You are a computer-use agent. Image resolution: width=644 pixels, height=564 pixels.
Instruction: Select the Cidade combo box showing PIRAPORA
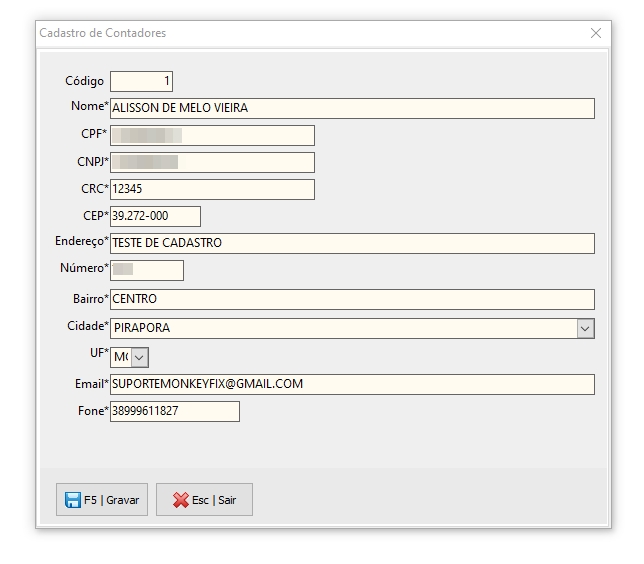[343, 328]
